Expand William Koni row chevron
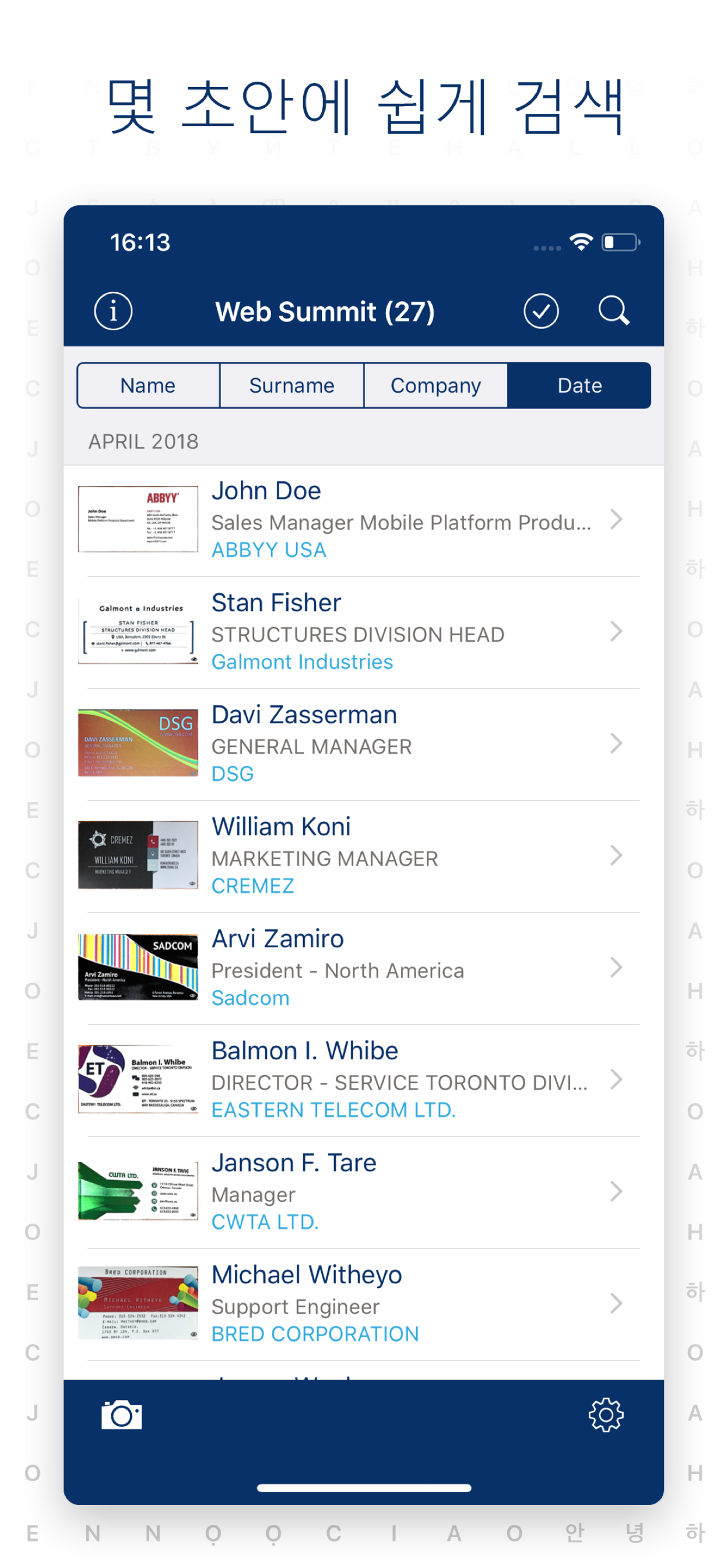 coord(616,855)
